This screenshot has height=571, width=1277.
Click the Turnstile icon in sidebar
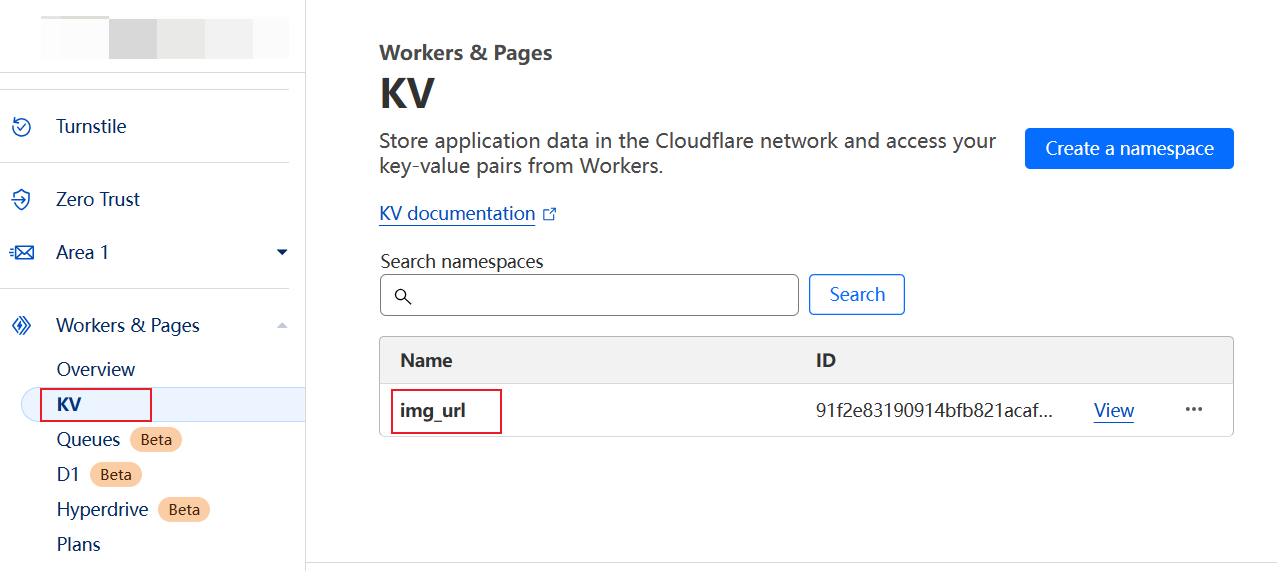point(21,127)
